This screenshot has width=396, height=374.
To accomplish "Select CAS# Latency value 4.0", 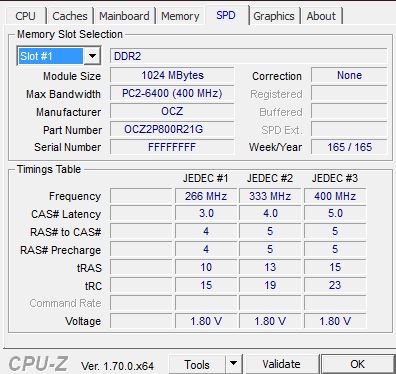I will (270, 213).
